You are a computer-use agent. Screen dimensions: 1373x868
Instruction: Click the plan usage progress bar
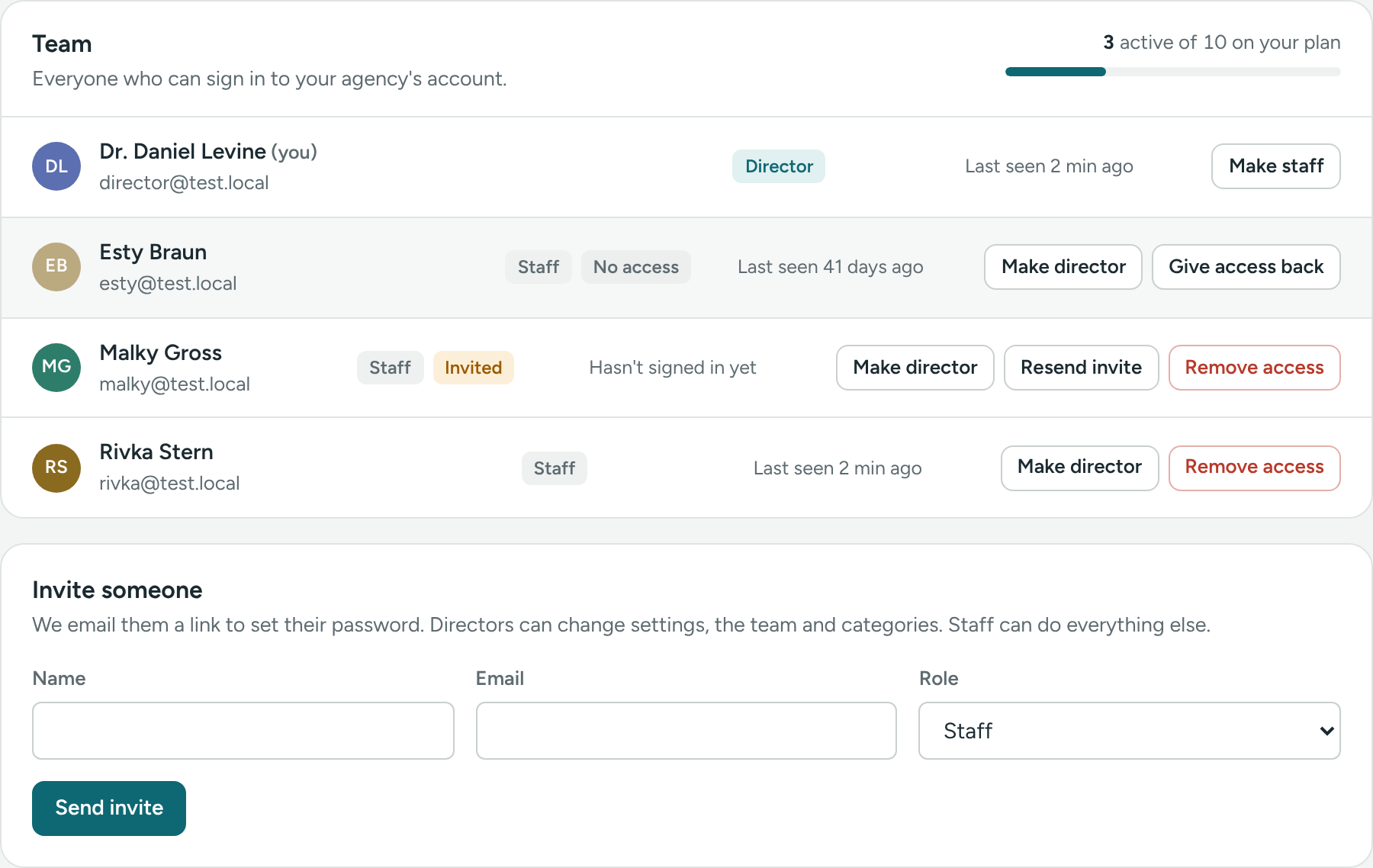tap(1172, 72)
